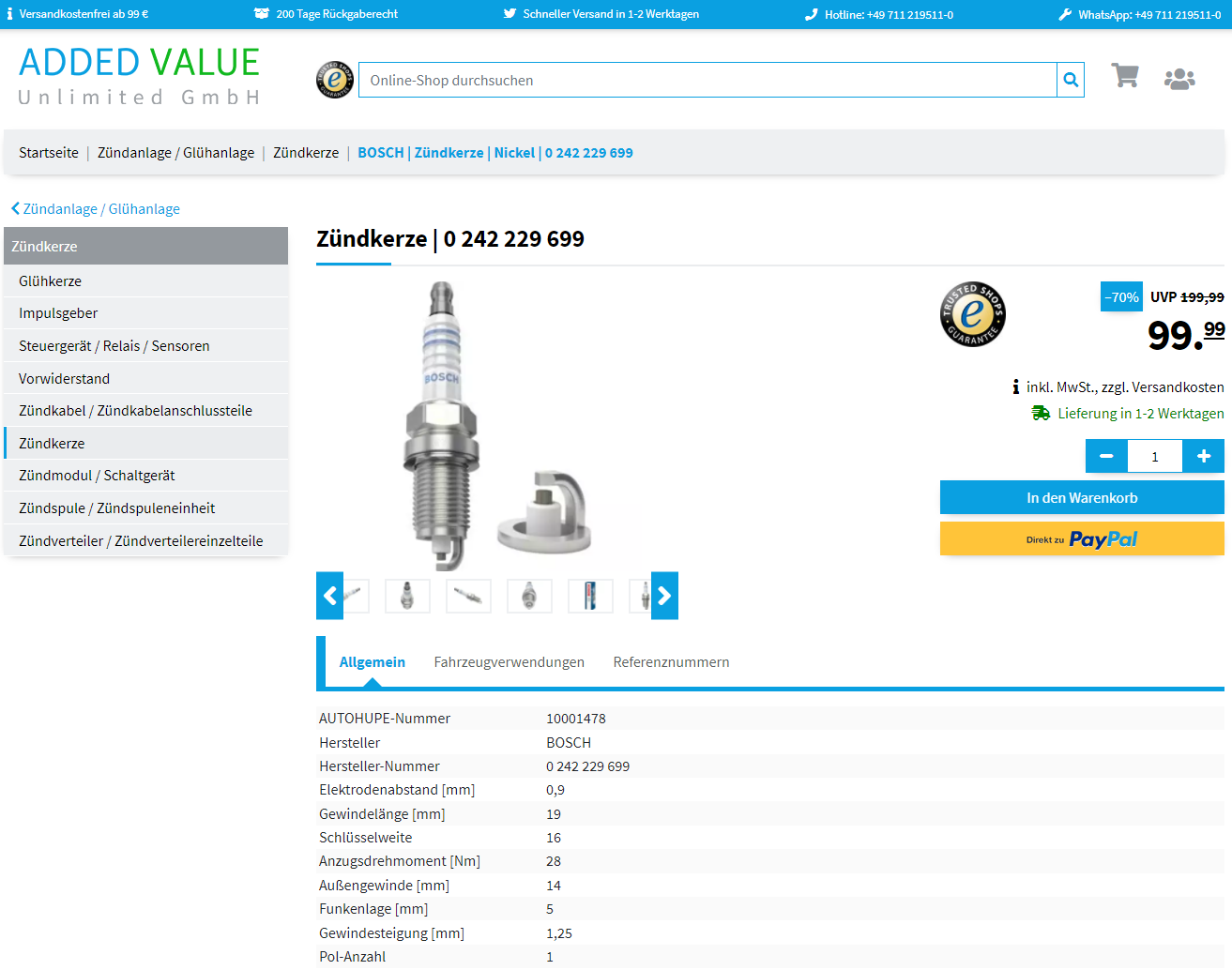Open the shopping cart icon
Image resolution: width=1232 pixels, height=970 pixels.
1125,76
